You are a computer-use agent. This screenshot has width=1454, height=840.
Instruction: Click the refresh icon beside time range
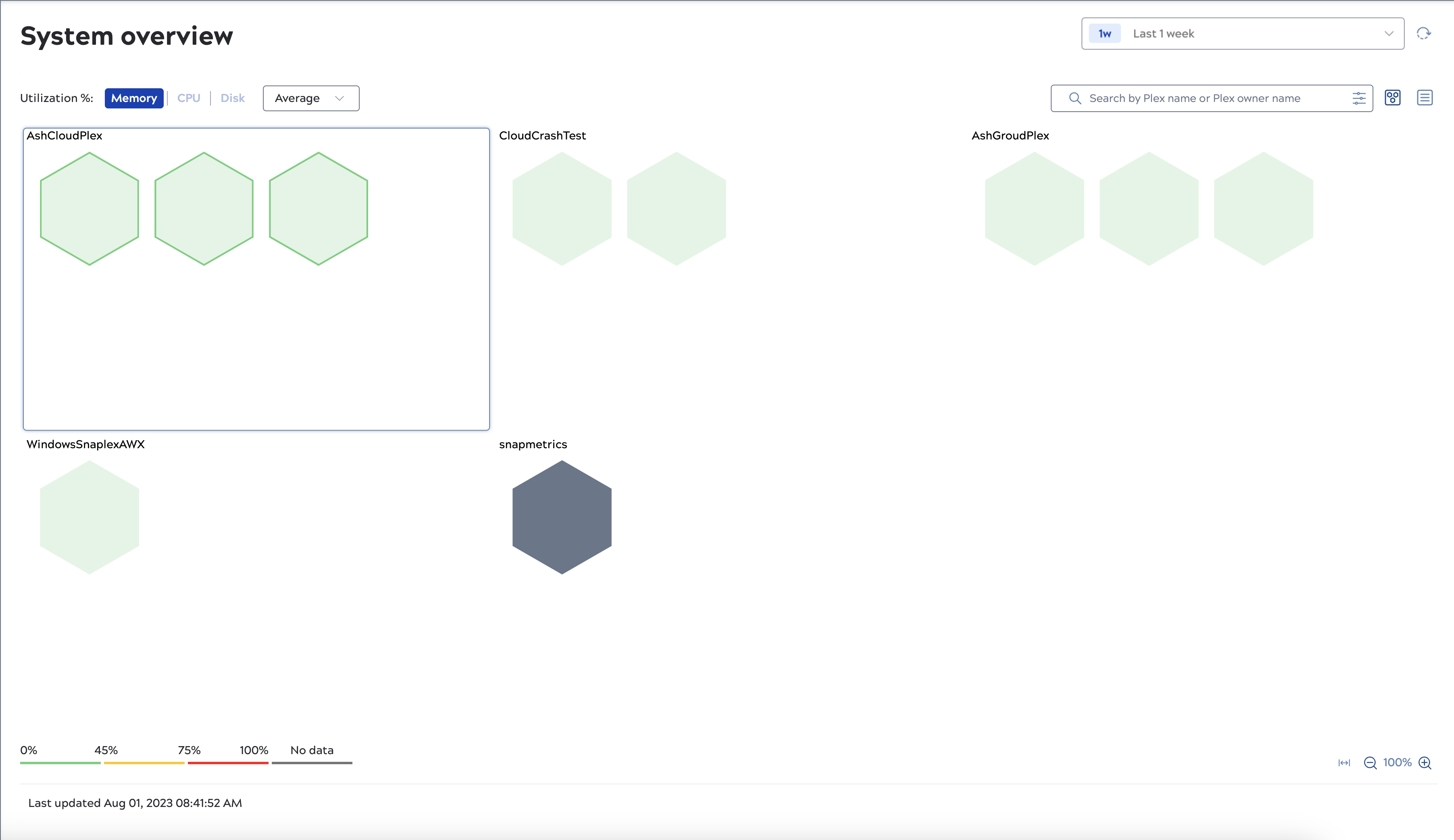coord(1423,33)
